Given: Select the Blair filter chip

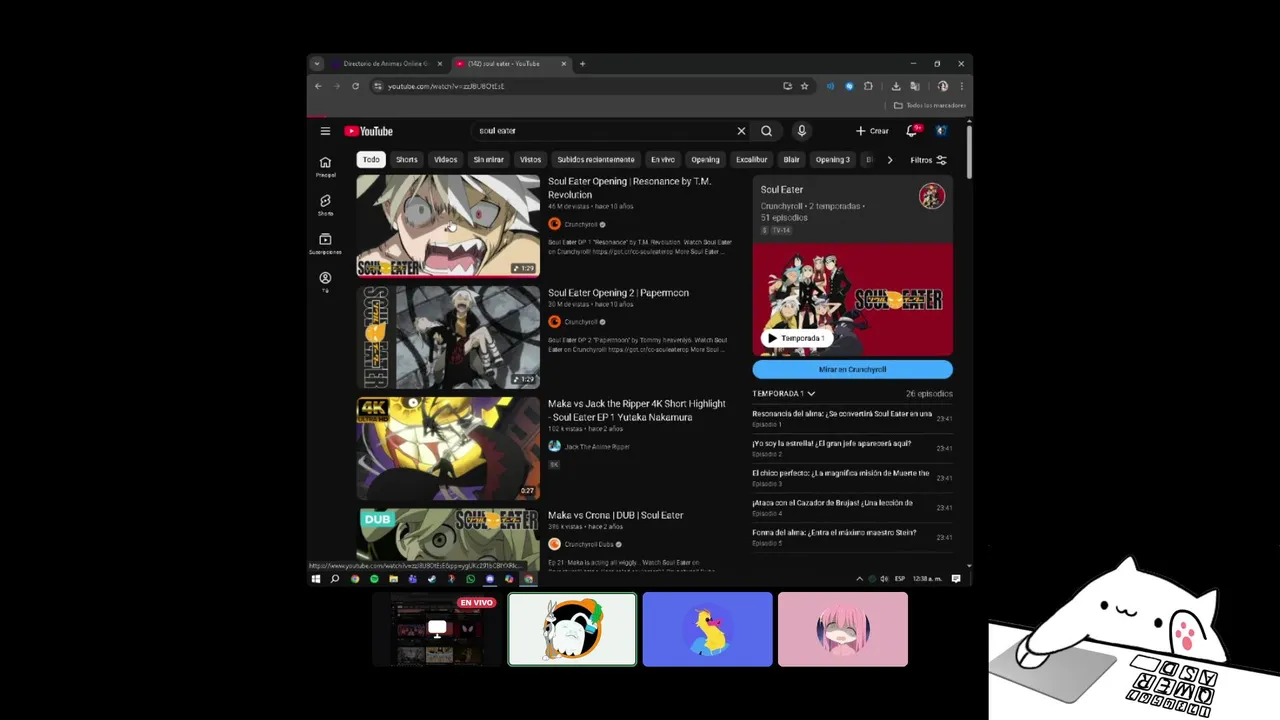Looking at the screenshot, I should [x=792, y=160].
